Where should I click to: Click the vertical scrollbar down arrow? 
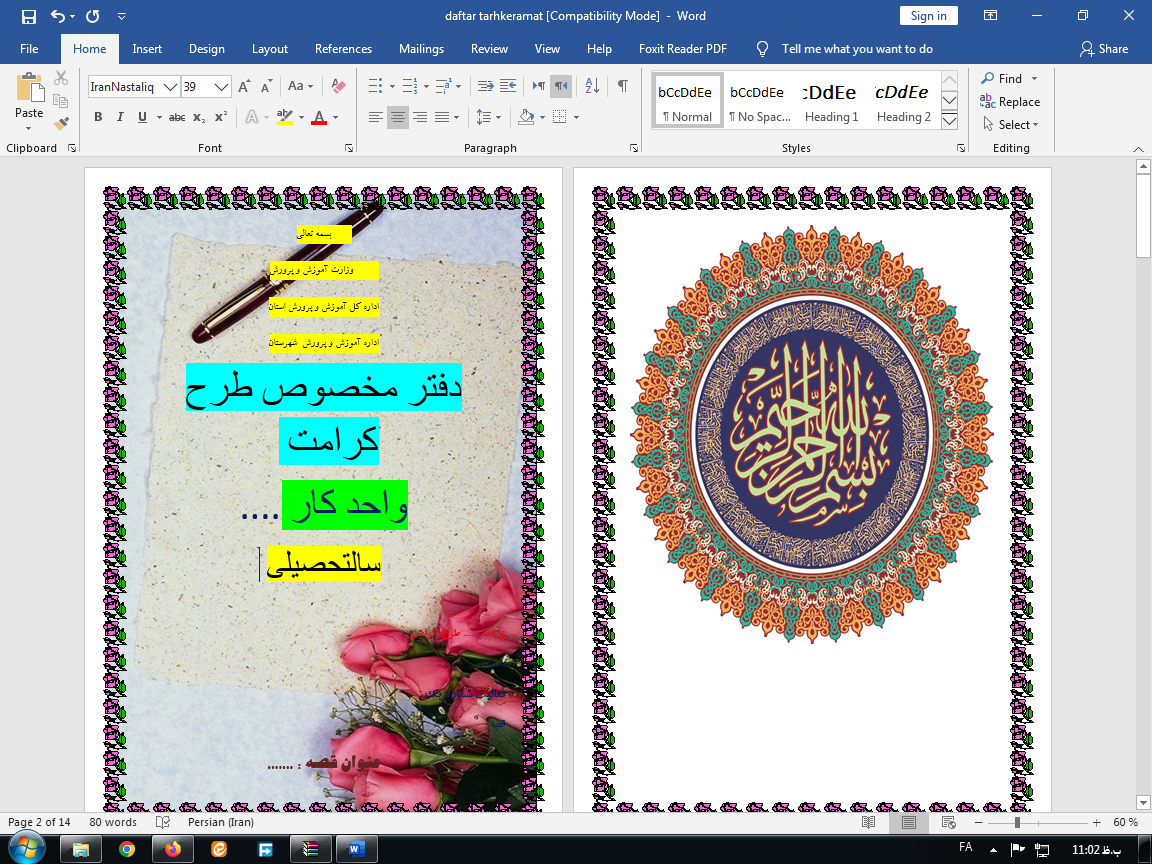coord(1143,803)
